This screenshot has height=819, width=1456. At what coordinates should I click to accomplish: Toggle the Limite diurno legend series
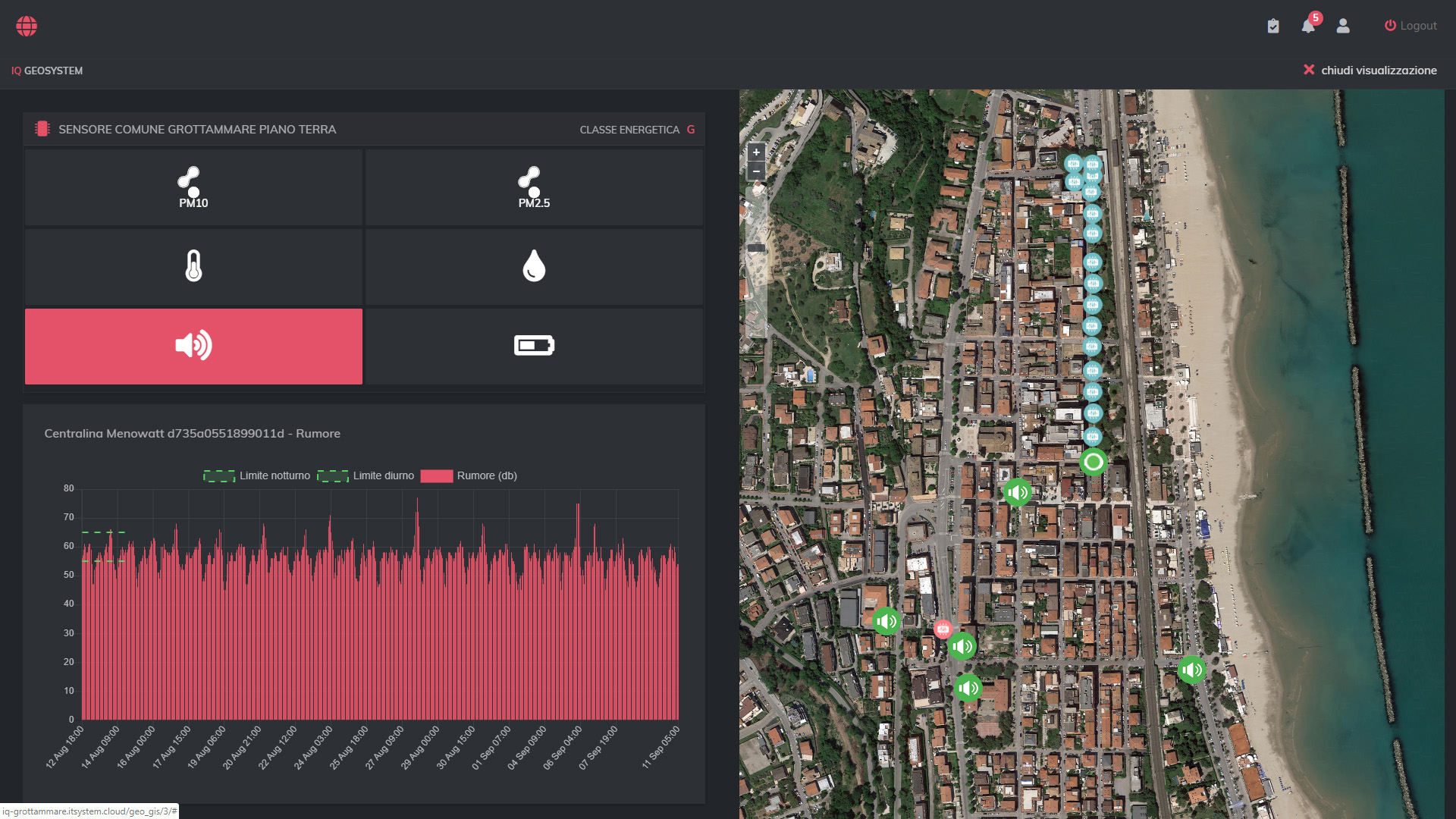click(366, 475)
